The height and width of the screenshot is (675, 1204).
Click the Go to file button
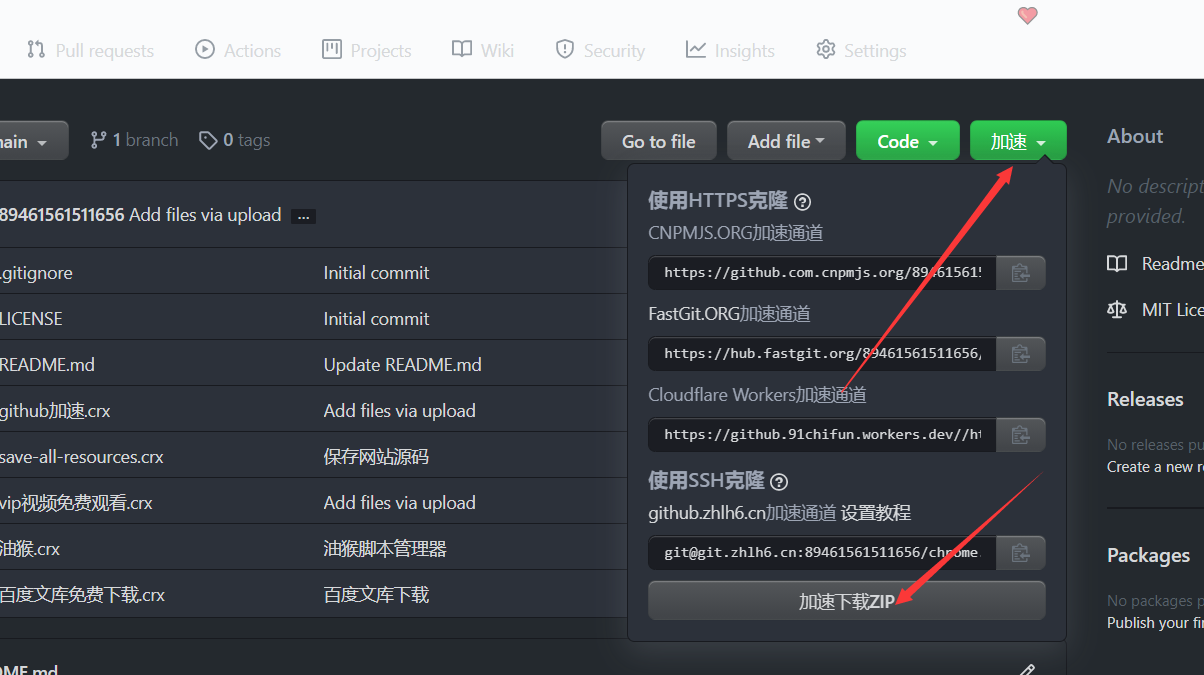pyautogui.click(x=659, y=141)
